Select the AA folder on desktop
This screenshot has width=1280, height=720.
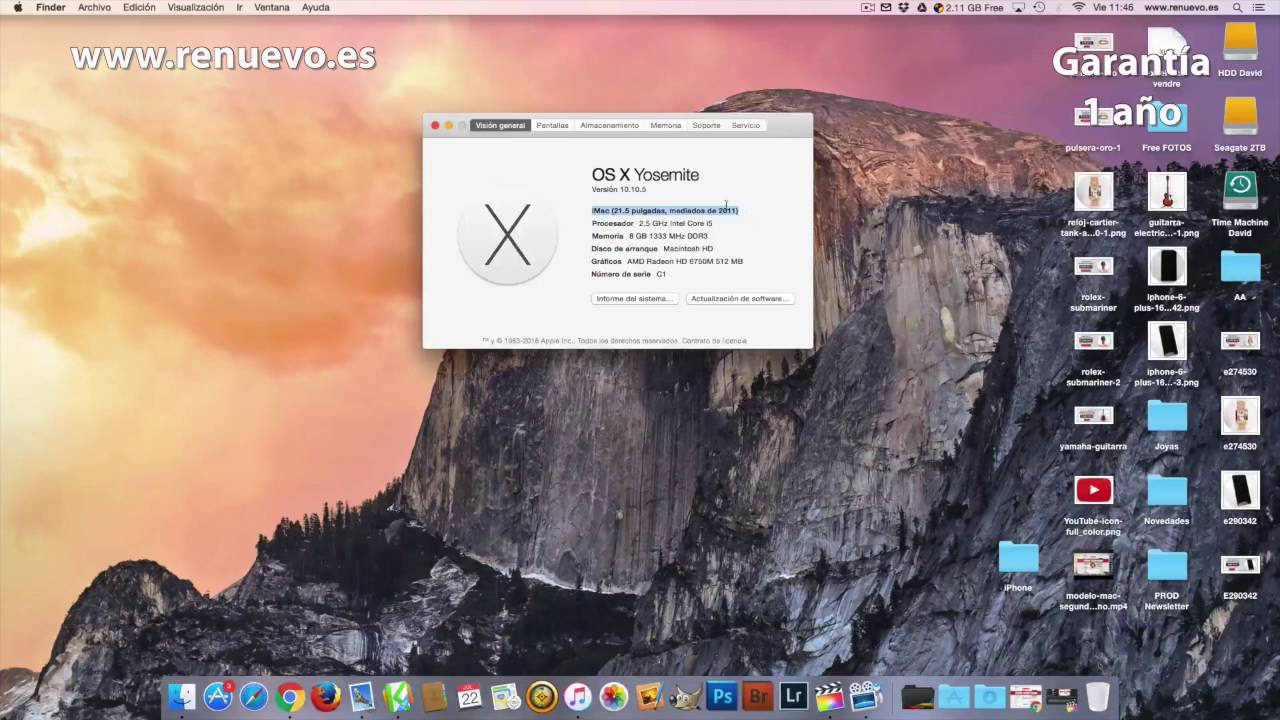point(1240,274)
